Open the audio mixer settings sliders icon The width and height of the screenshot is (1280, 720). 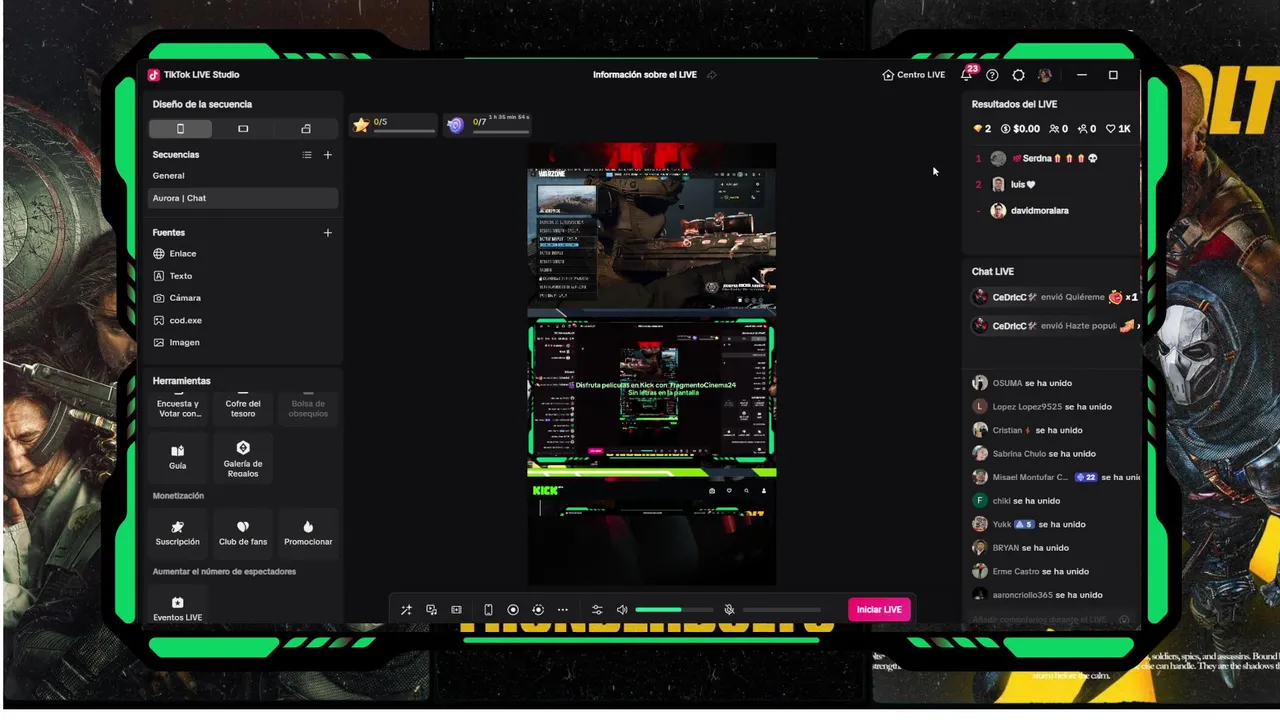pyautogui.click(x=597, y=610)
